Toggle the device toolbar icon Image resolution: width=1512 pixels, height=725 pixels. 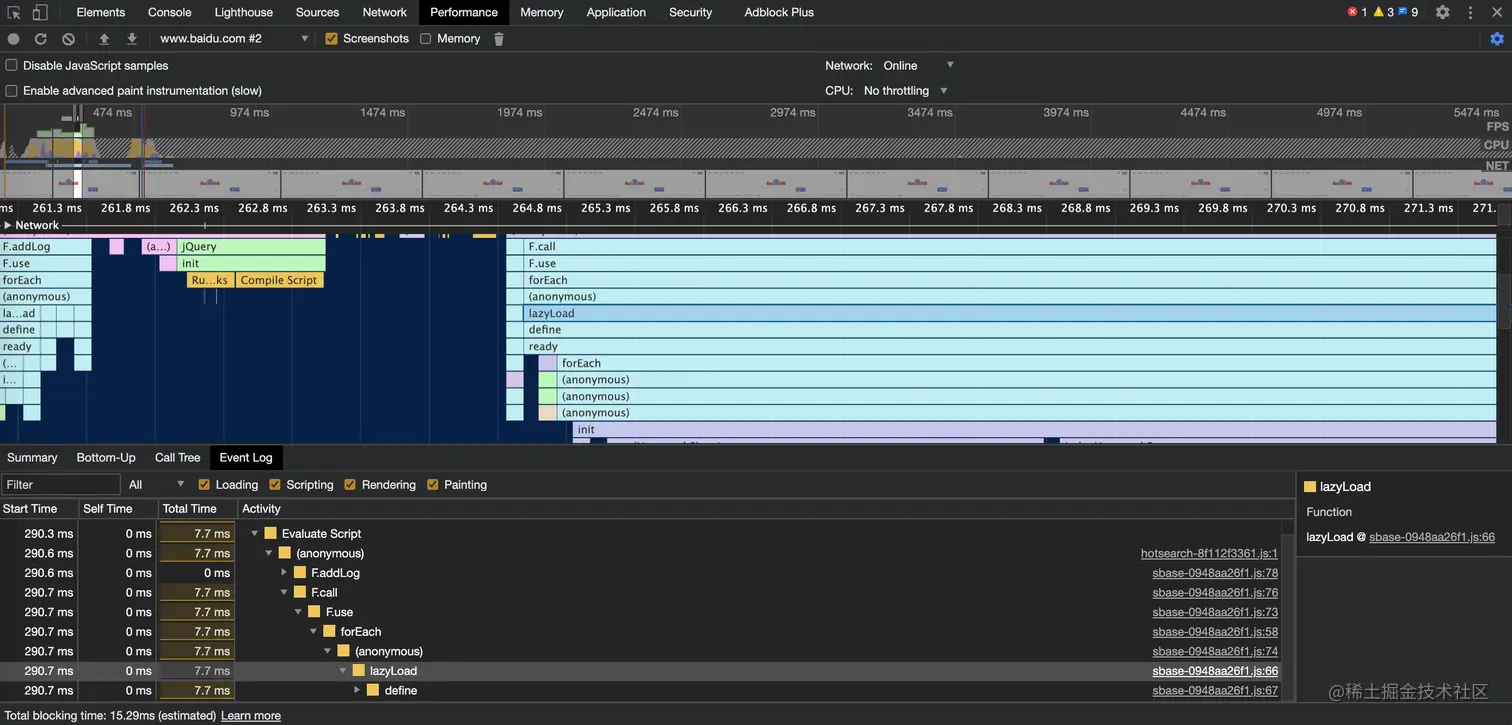pyautogui.click(x=40, y=12)
